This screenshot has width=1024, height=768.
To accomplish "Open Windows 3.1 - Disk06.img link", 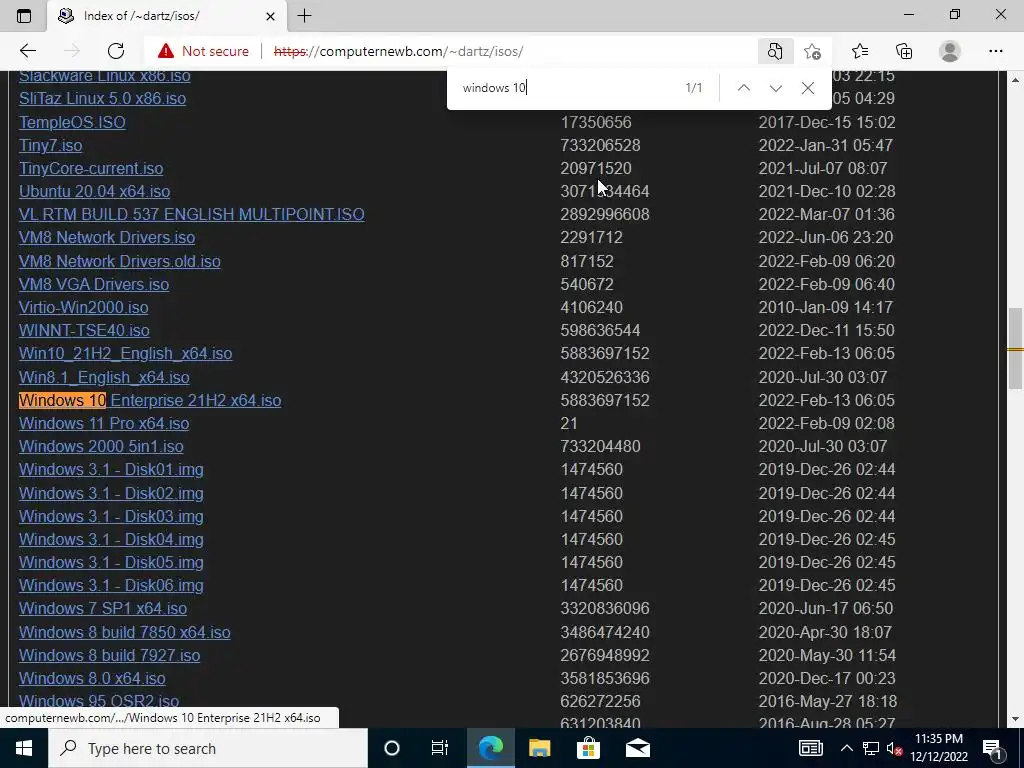I will 111,585.
